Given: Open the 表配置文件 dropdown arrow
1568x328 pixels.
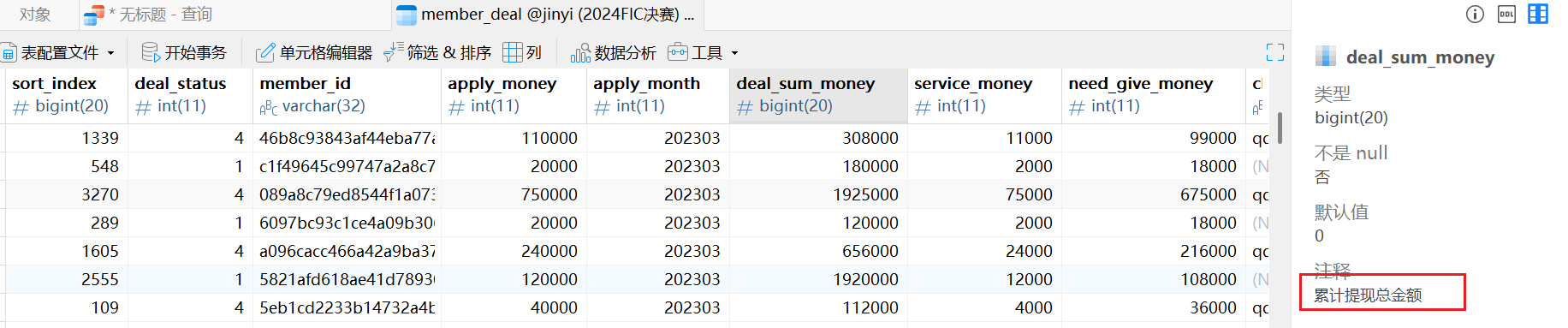Looking at the screenshot, I should (111, 53).
